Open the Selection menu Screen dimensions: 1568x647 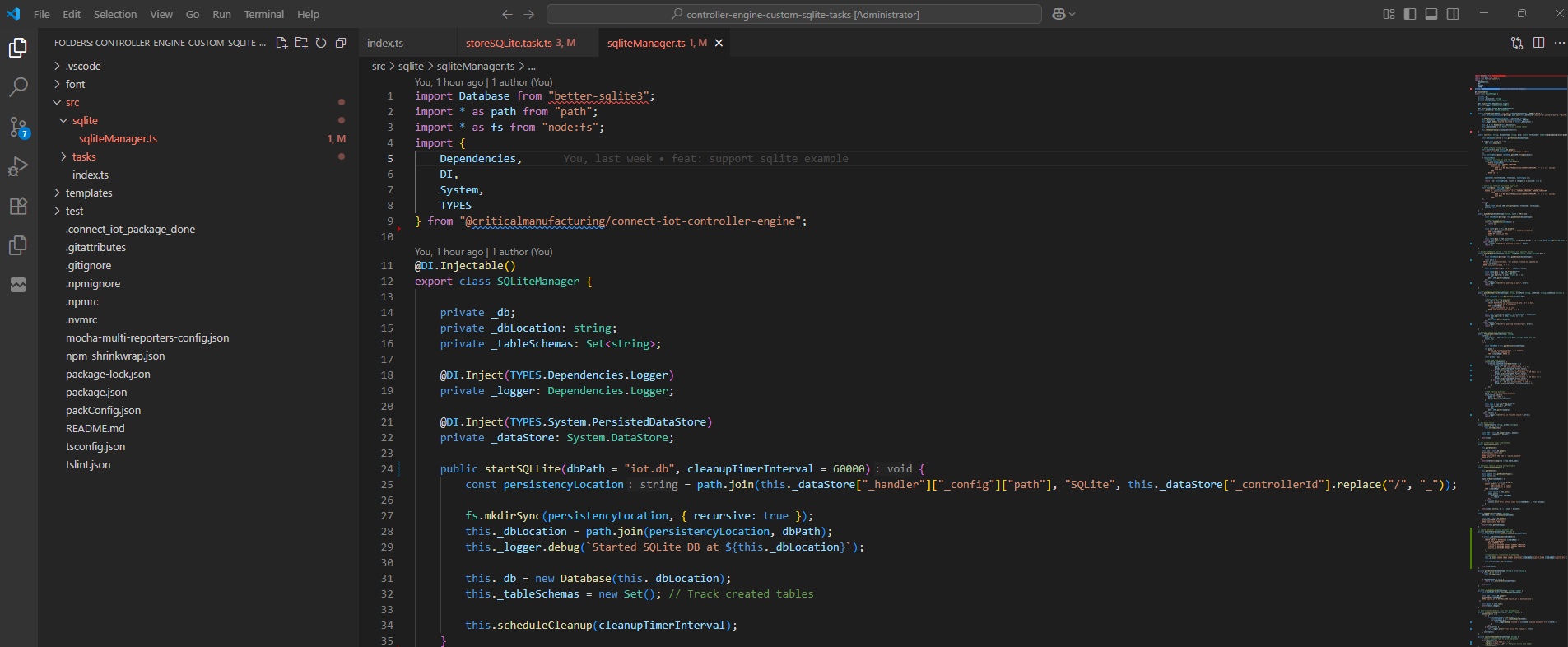[115, 14]
